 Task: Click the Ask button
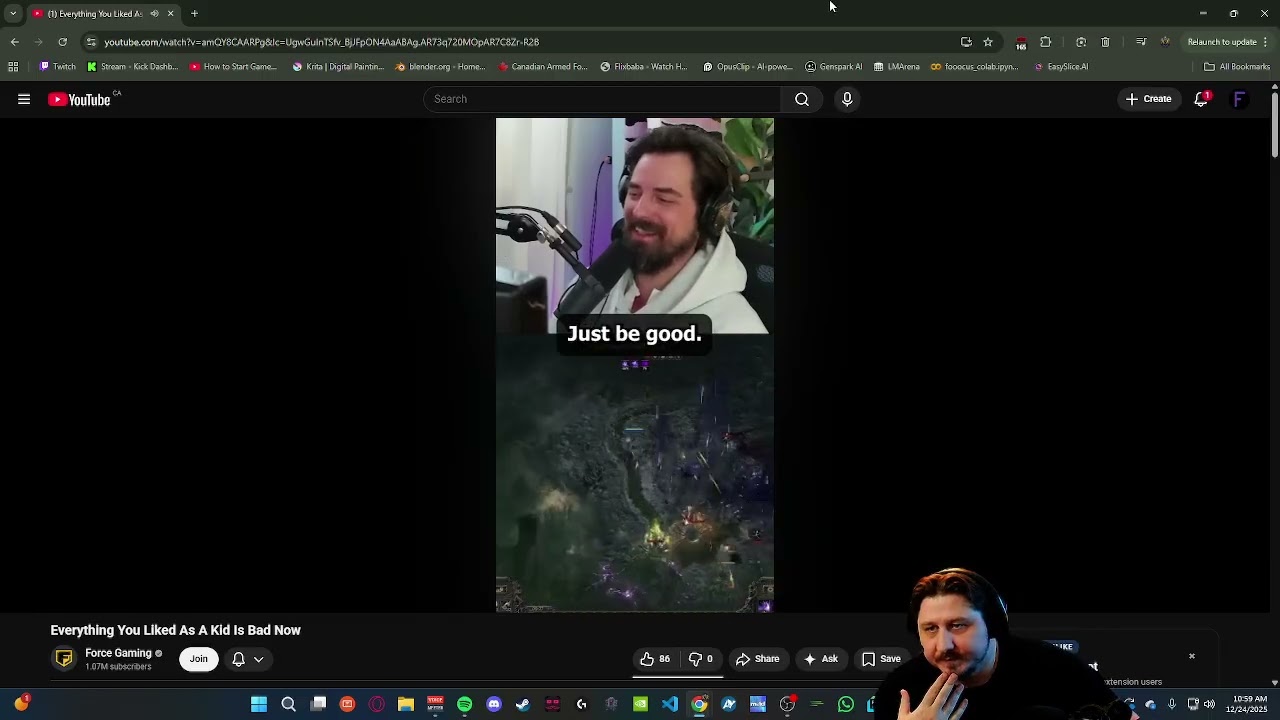tap(820, 659)
